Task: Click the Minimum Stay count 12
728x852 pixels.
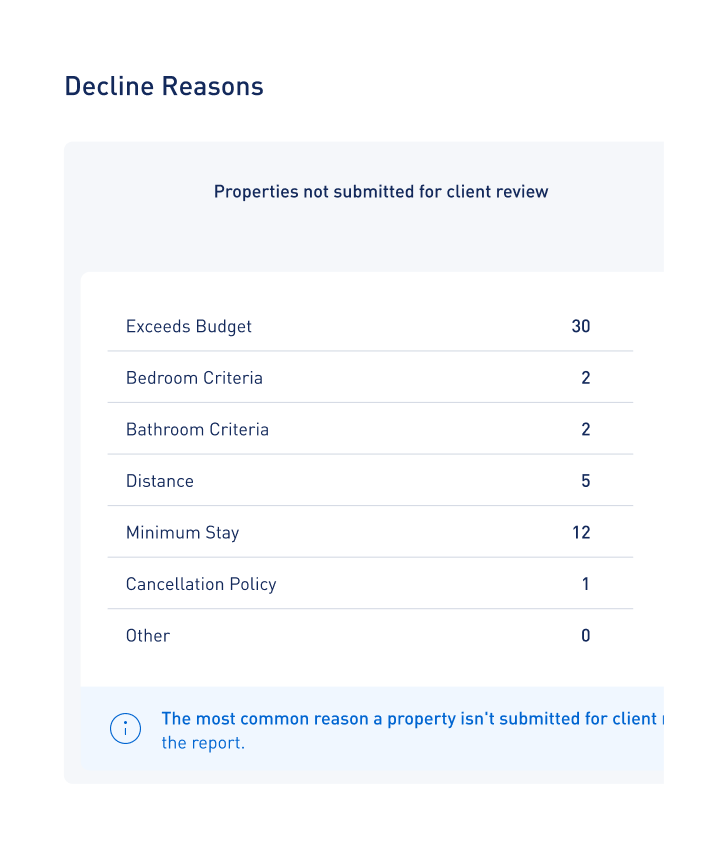Action: (x=581, y=532)
